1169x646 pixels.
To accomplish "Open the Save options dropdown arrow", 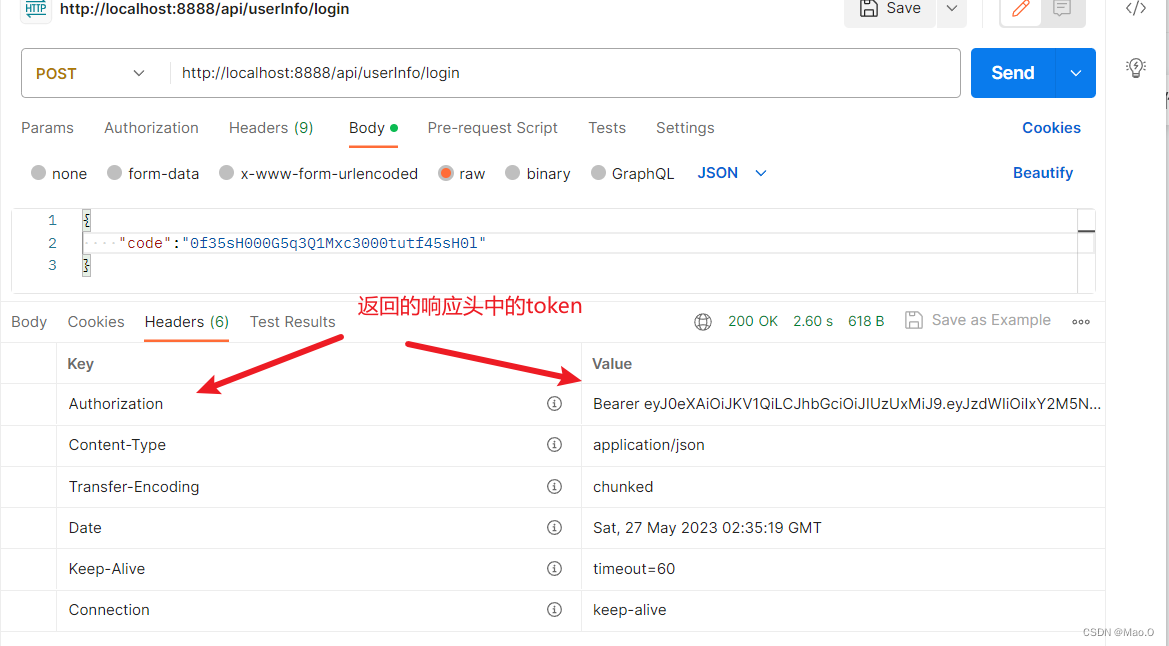I will (951, 9).
